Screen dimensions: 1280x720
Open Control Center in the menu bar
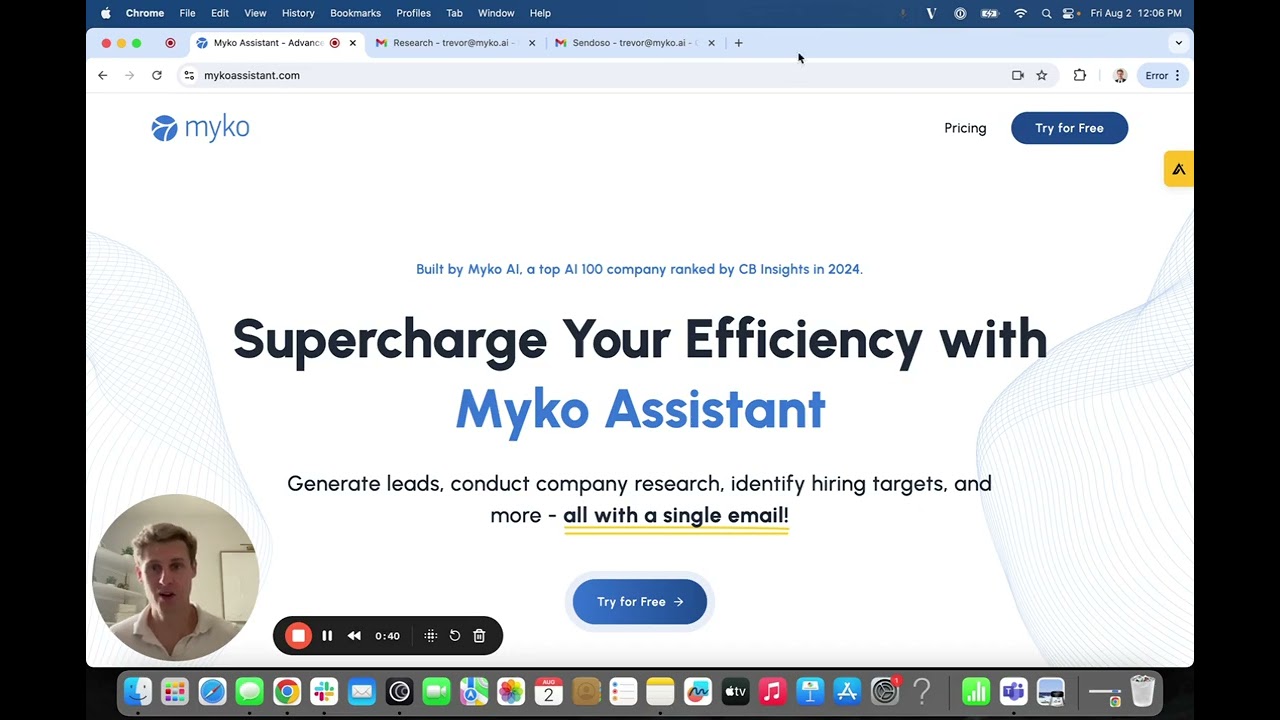pyautogui.click(x=1069, y=13)
